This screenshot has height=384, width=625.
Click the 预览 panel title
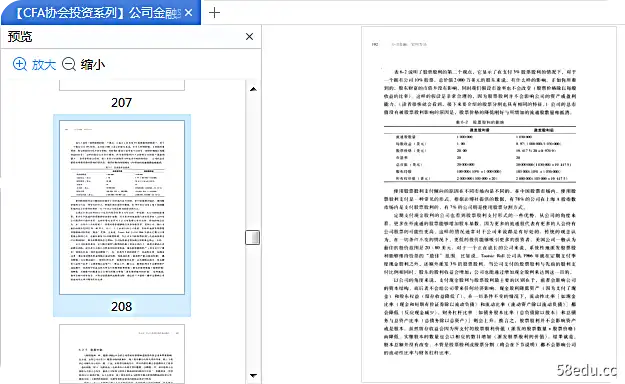(20, 37)
